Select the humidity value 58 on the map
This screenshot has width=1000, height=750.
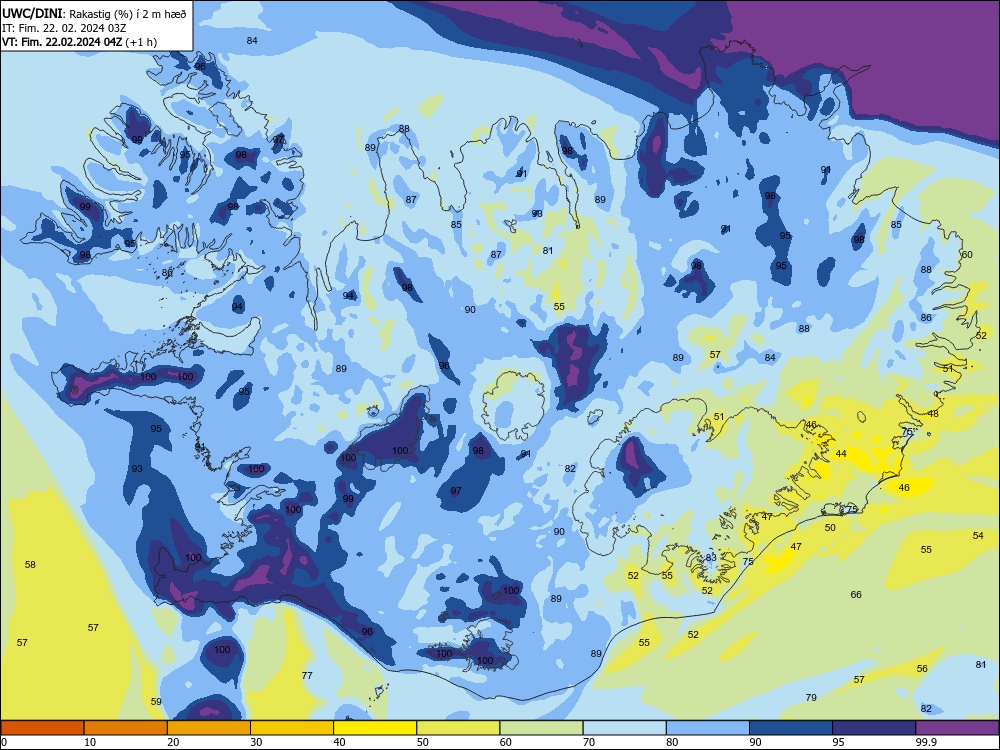pos(30,564)
